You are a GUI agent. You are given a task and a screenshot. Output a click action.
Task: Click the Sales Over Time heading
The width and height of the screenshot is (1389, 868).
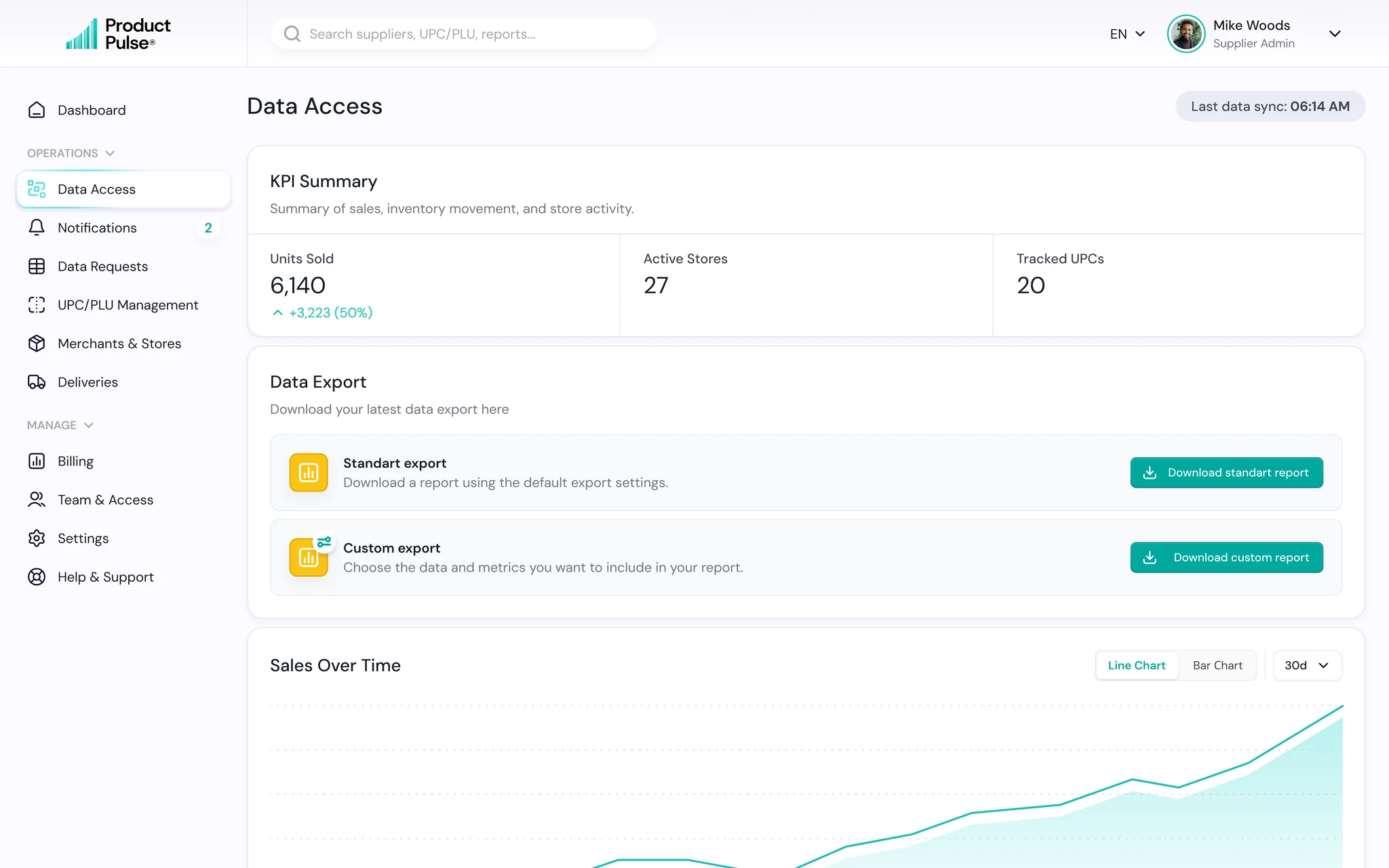tap(335, 665)
